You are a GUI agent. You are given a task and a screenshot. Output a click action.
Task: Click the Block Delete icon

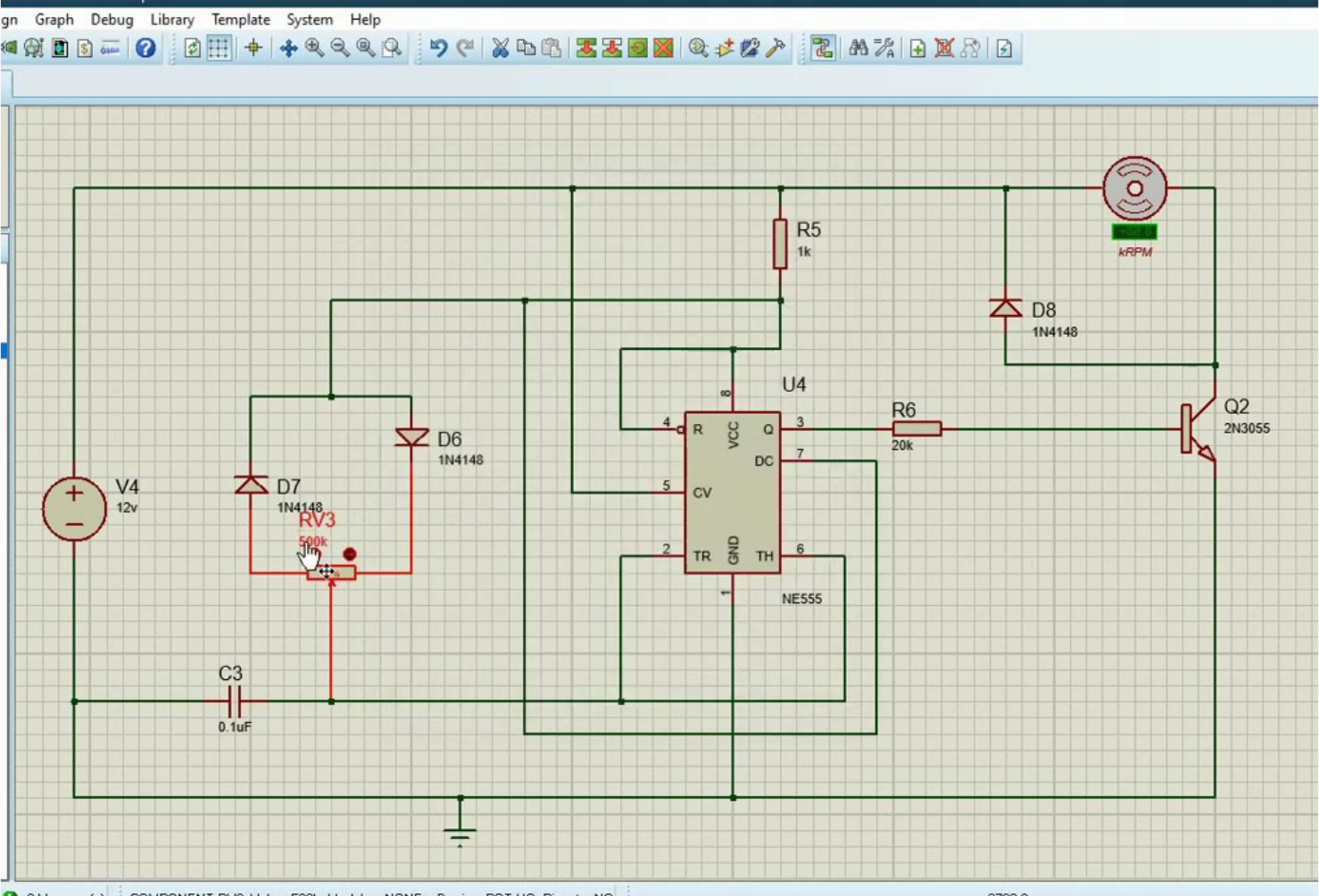tap(663, 48)
